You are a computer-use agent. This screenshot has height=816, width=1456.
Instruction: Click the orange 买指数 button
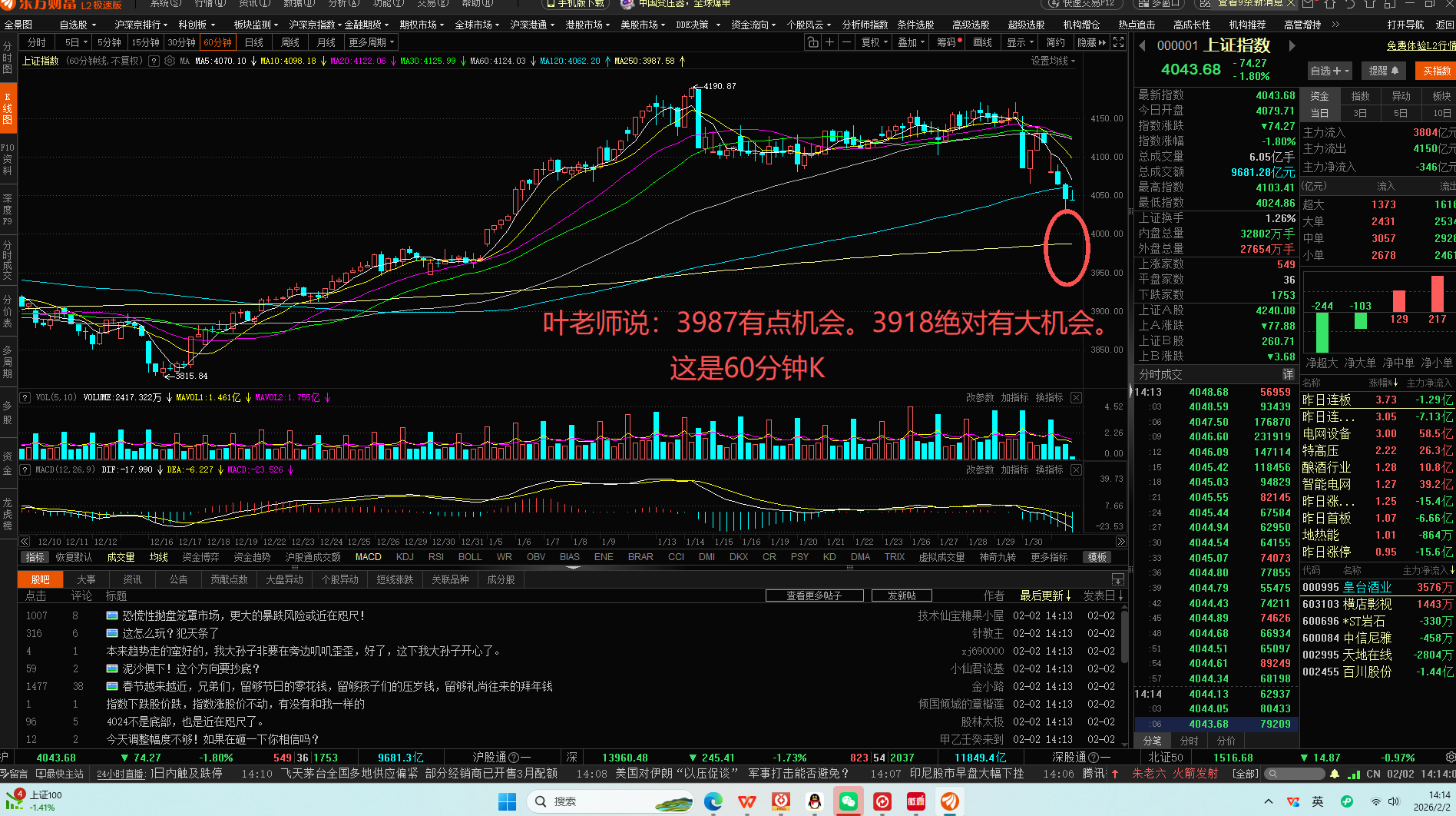tap(1436, 71)
